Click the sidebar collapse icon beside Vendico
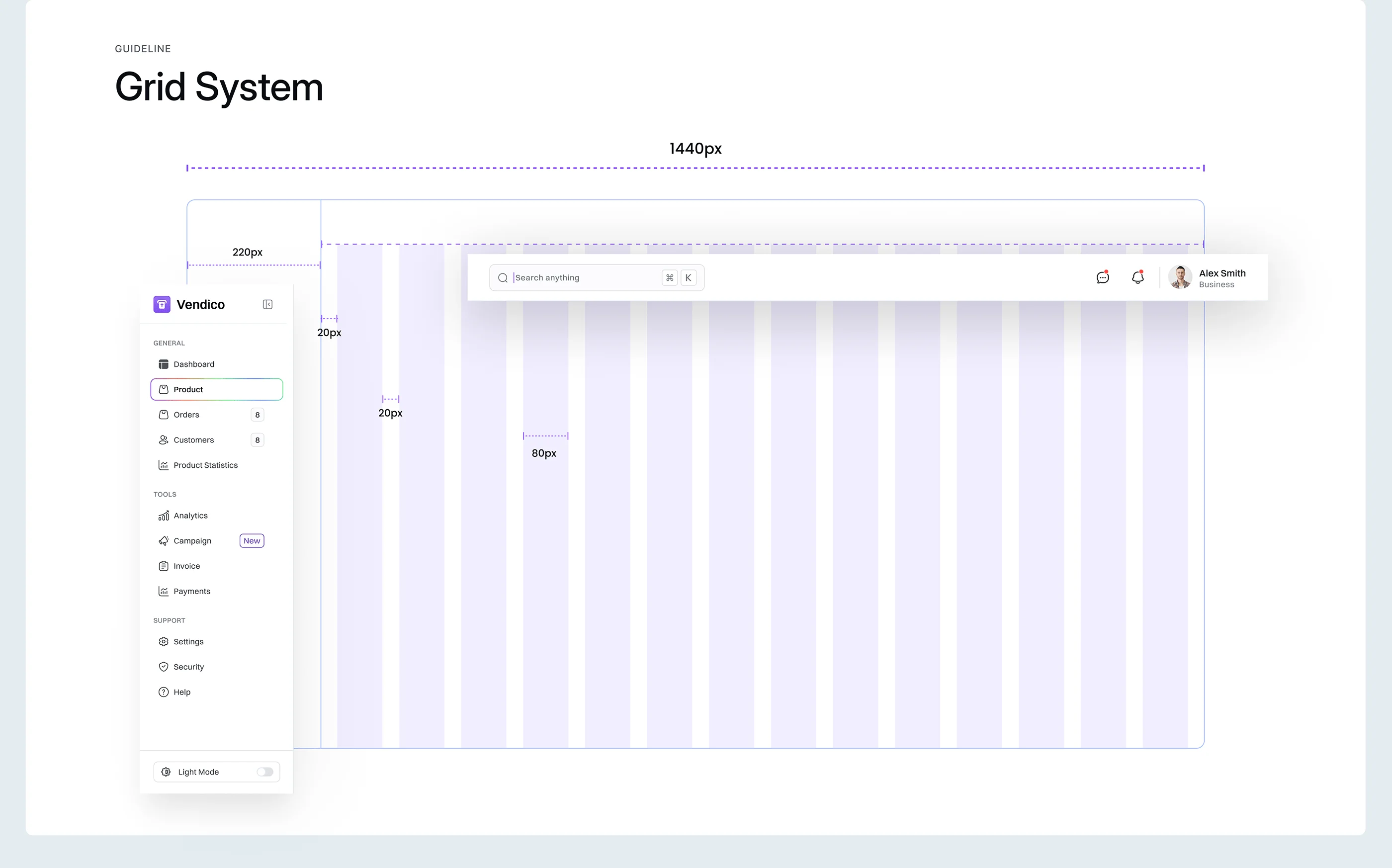 [x=267, y=304]
